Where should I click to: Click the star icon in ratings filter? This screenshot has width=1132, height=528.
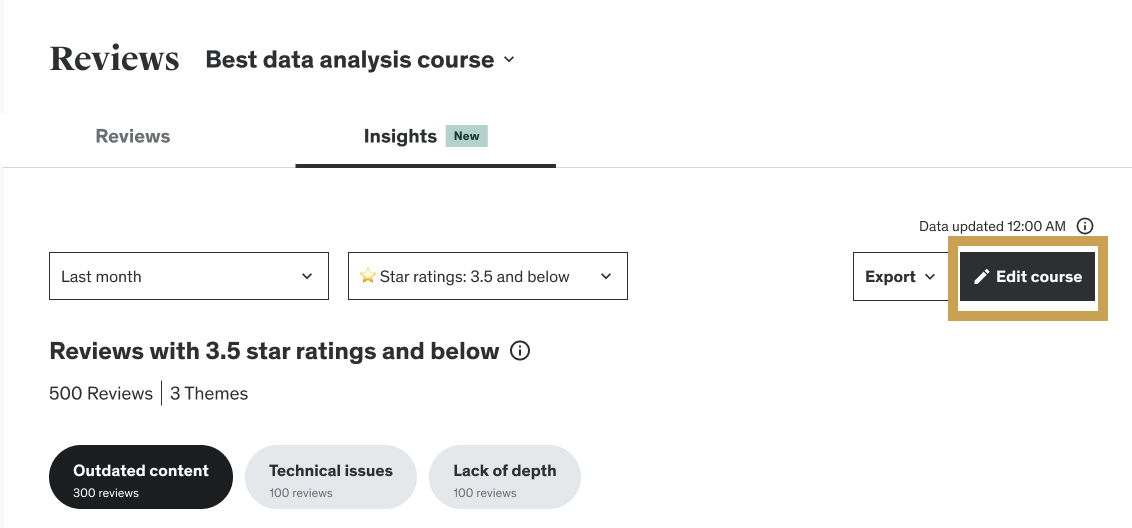367,277
